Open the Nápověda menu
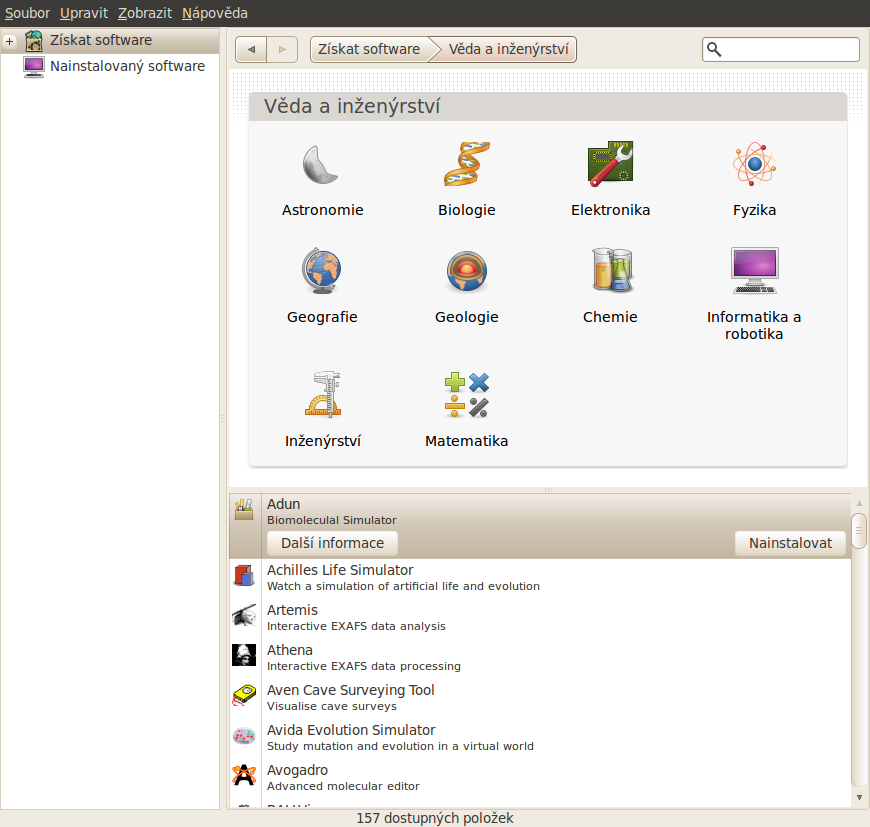870x827 pixels. [215, 13]
